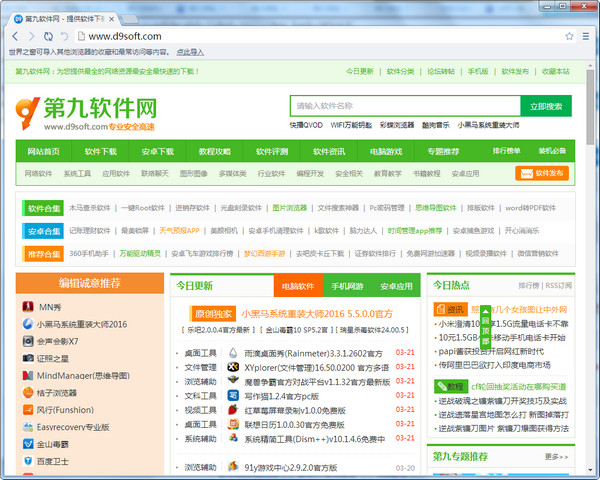Click the undo-close-tab arrow icon
Image resolution: width=600 pixels, height=480 pixels.
(64, 36)
